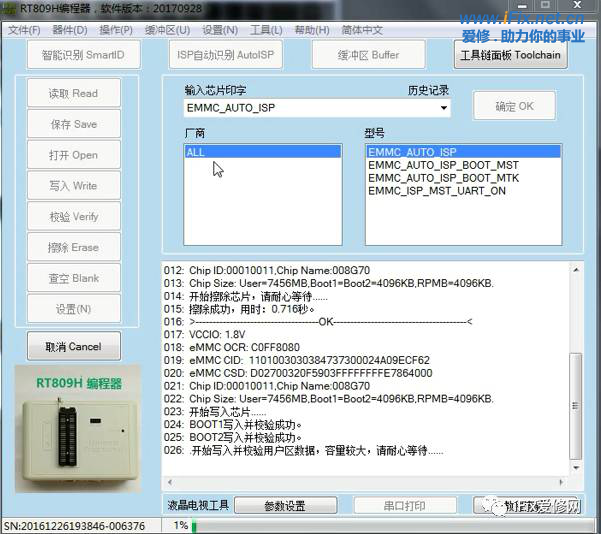The image size is (601, 534).
Task: Click the 查空 Blank button
Action: pyautogui.click(x=74, y=278)
